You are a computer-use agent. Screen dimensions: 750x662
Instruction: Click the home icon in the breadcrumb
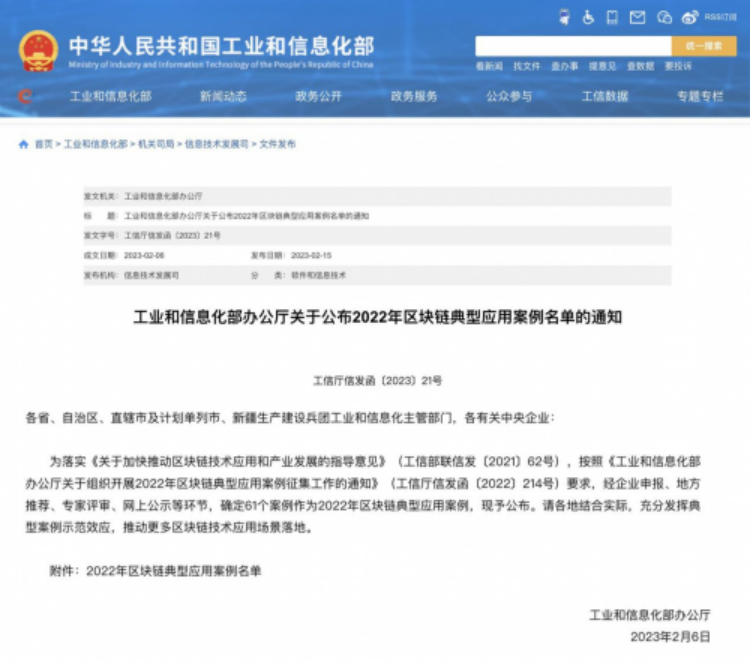click(x=23, y=144)
